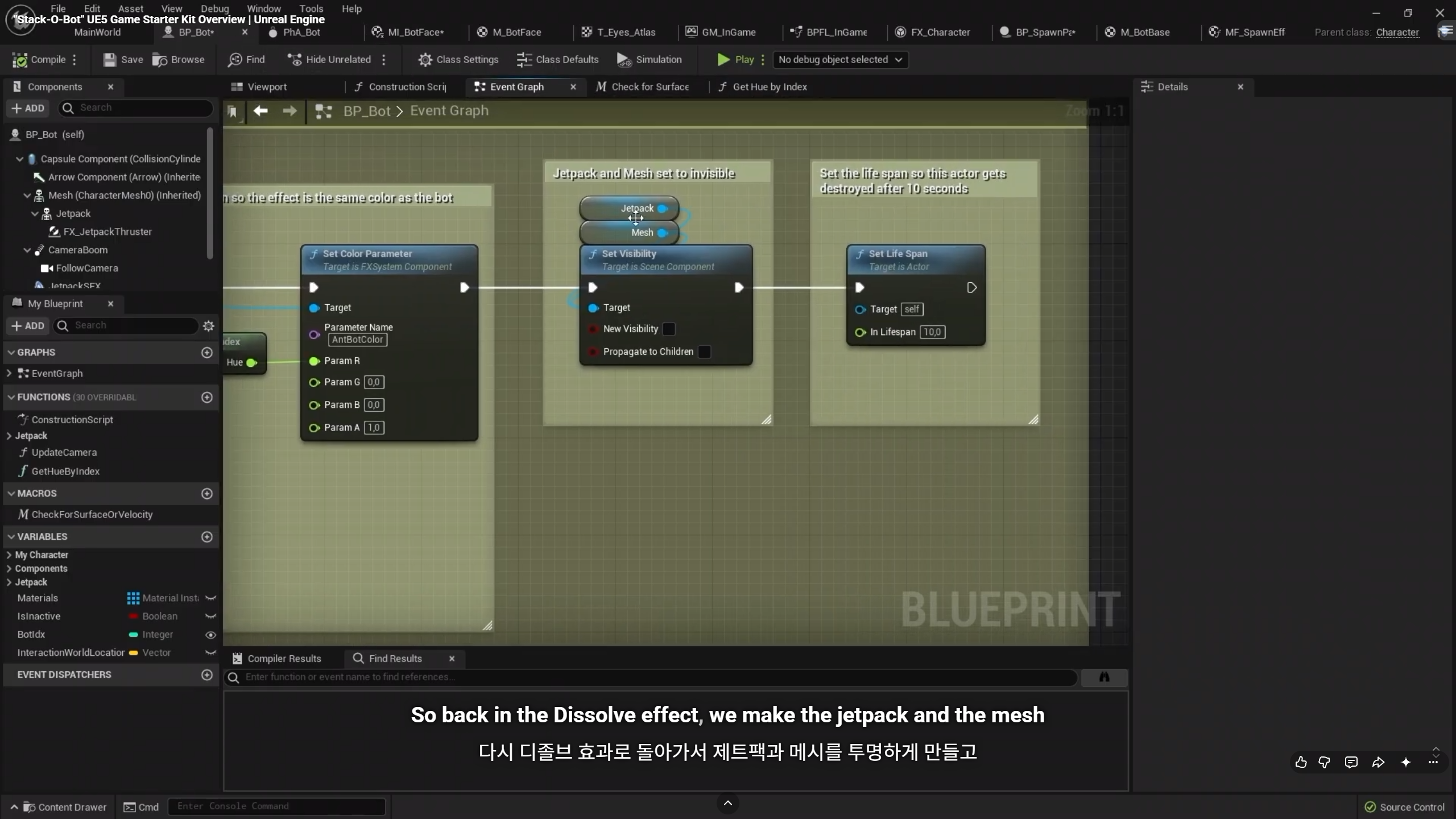Browse to asset in content browser
This screenshot has width=1456, height=819.
(x=179, y=60)
